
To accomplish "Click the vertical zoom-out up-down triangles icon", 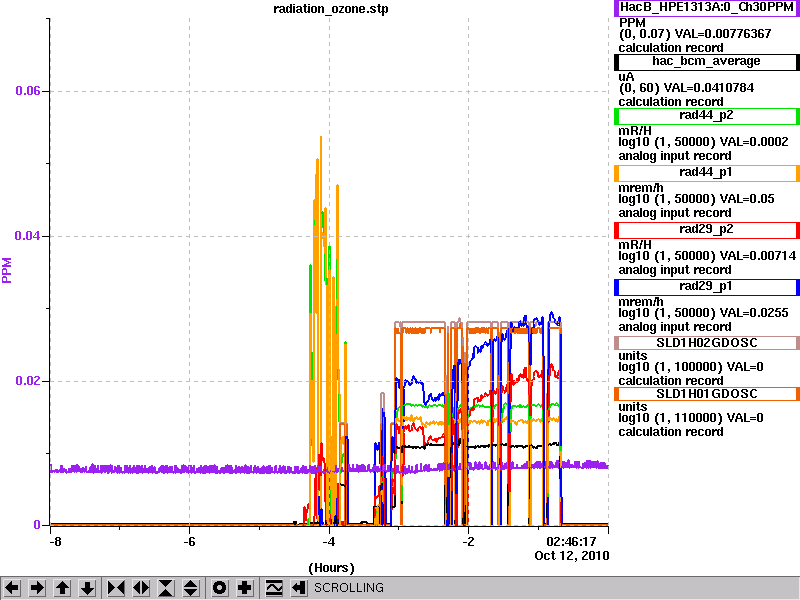I will 191,588.
